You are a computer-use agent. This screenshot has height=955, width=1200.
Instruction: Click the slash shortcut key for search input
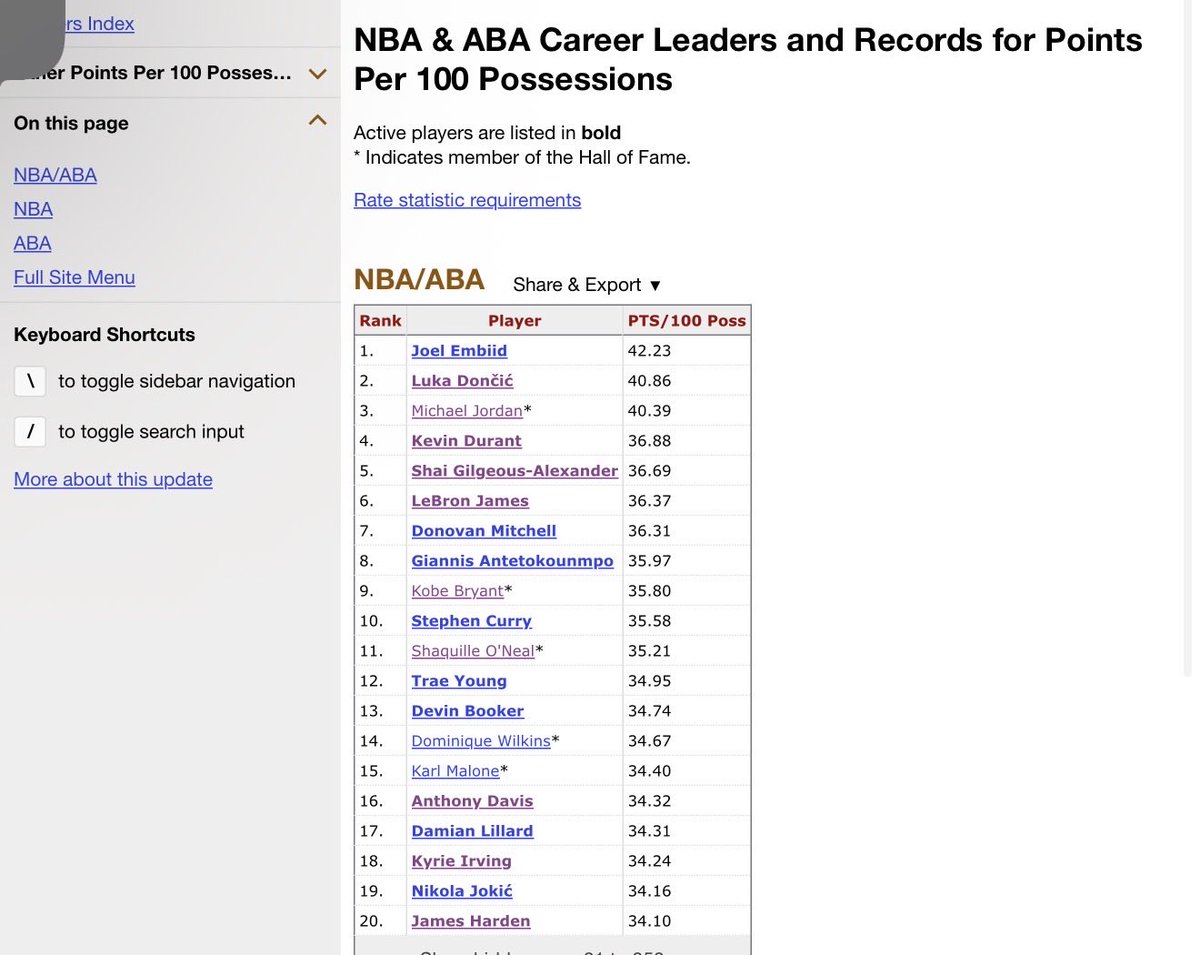pyautogui.click(x=30, y=431)
